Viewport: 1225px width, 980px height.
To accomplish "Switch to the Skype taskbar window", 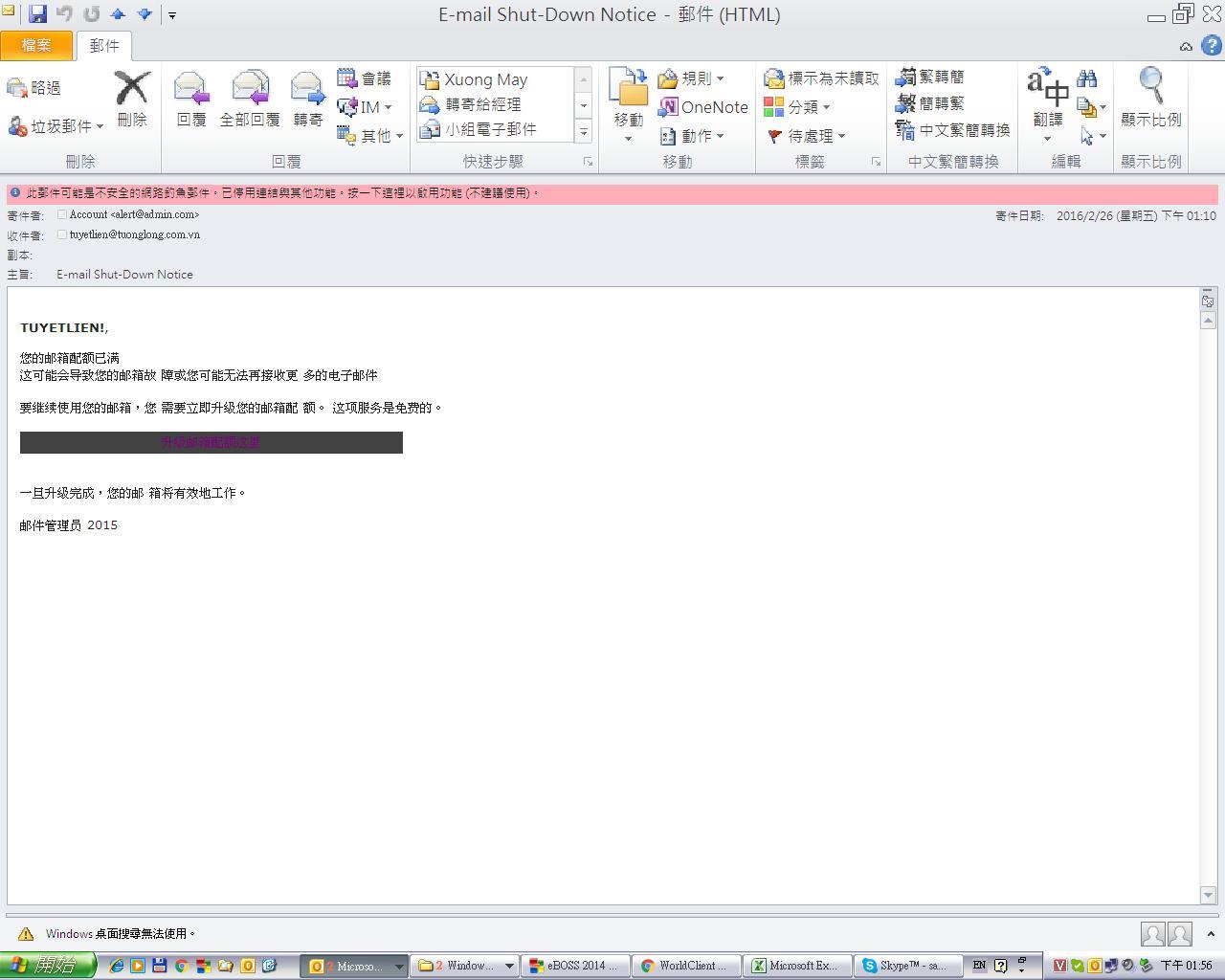I will 907,966.
